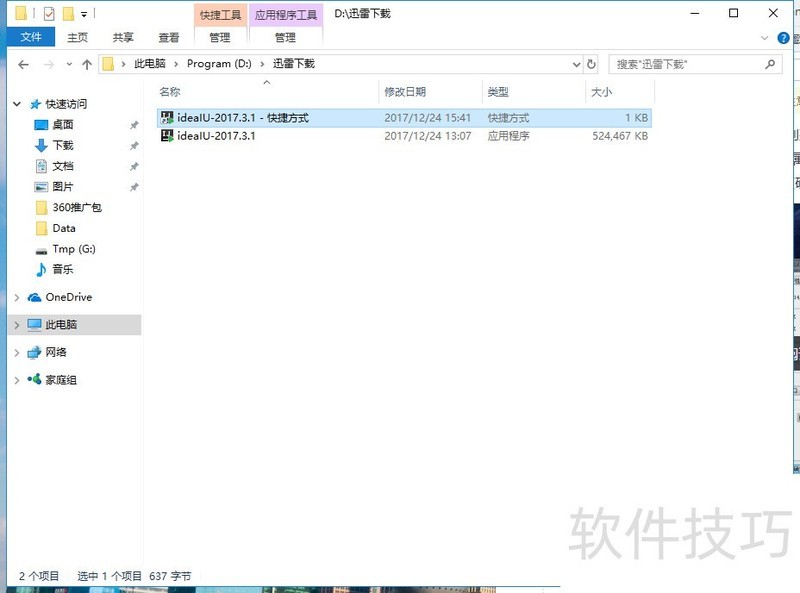Click the folder icon in address bar
This screenshot has height=593, width=800.
click(108, 64)
